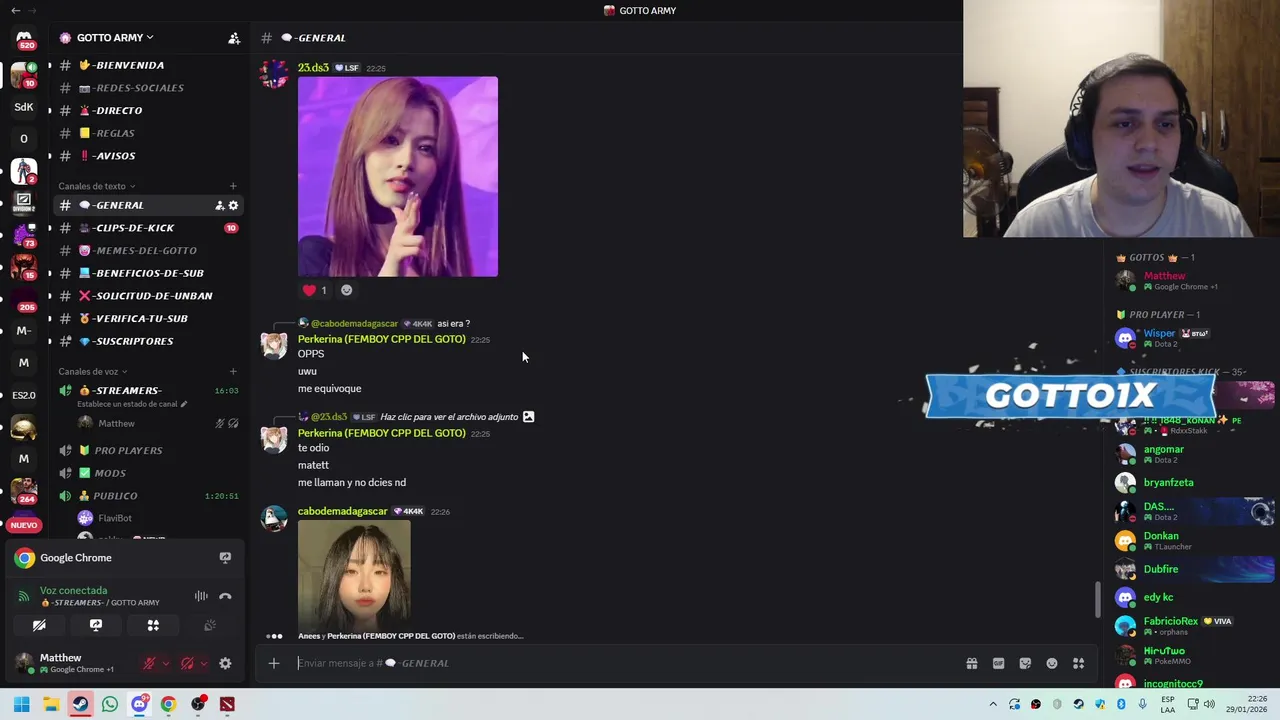Undeafen the headphones in user panel
The height and width of the screenshot is (720, 1280).
tap(187, 663)
